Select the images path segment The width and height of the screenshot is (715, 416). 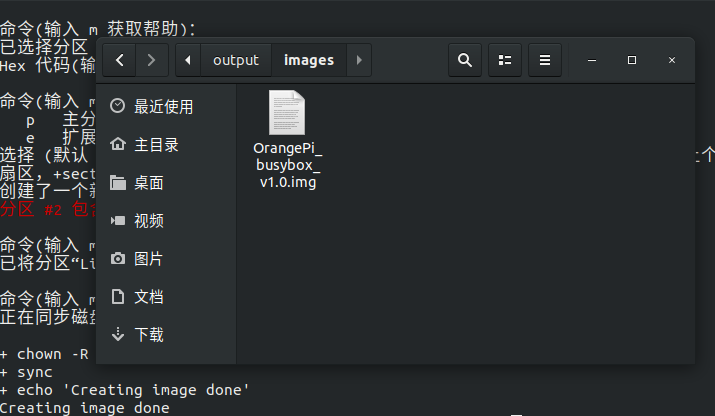click(309, 60)
